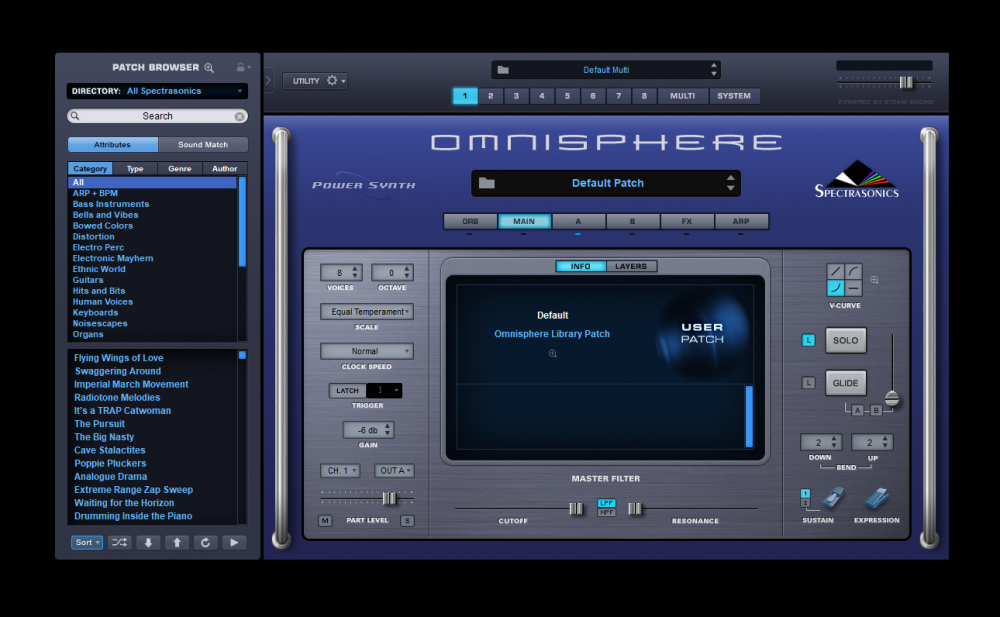Click the Voices stepper arrows
Screen dimensions: 1000x617
[x=356, y=272]
